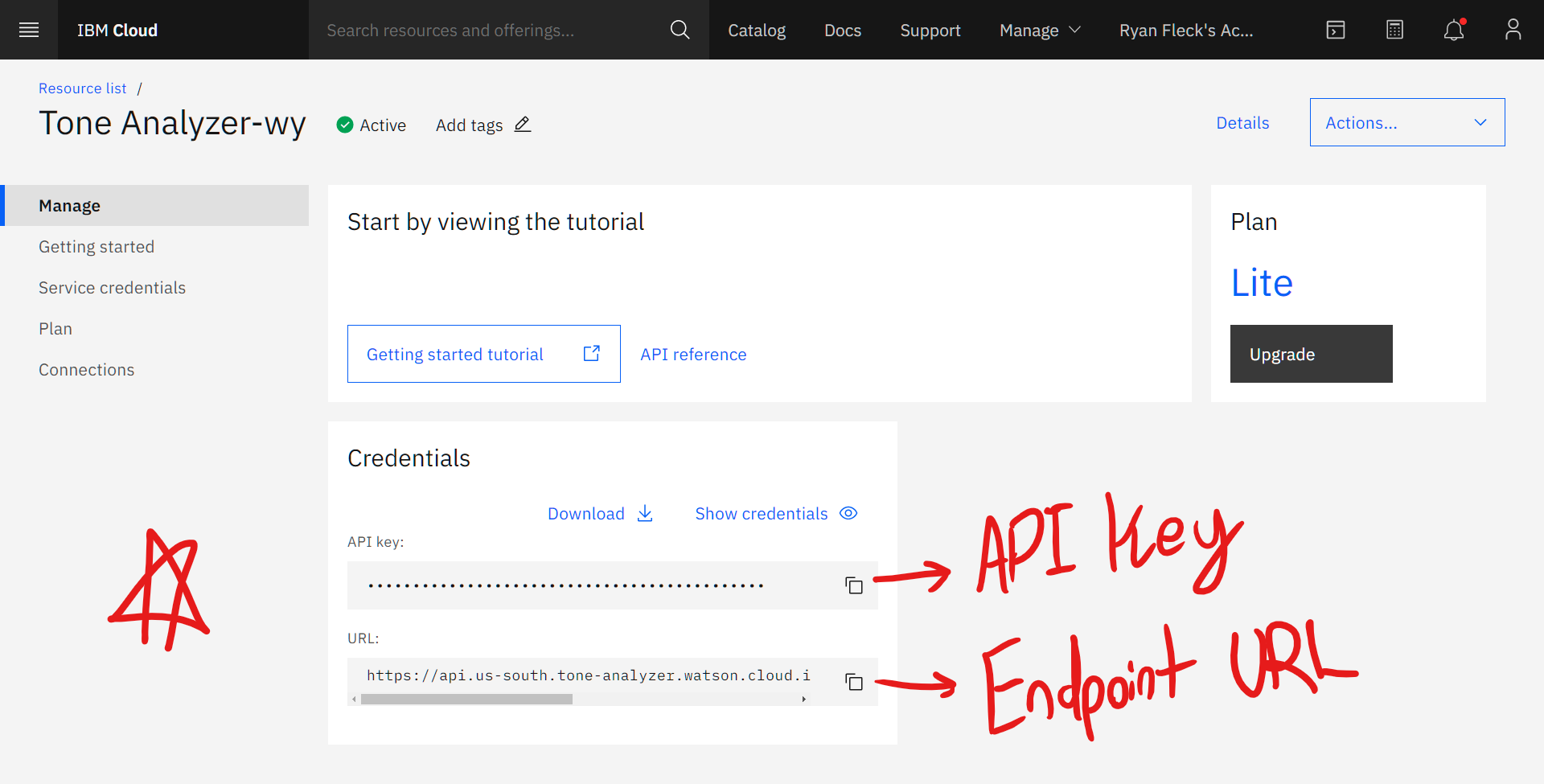Click the URL scrollbar right arrow
The image size is (1544, 784).
coord(803,700)
